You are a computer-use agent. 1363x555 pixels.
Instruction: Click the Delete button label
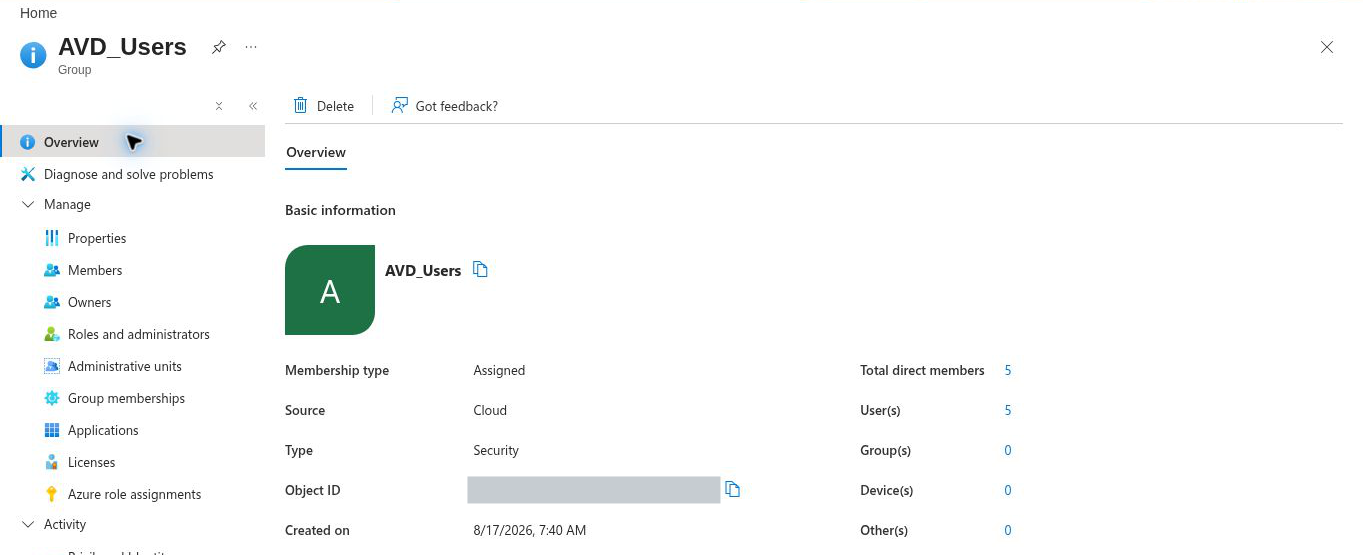coord(335,106)
